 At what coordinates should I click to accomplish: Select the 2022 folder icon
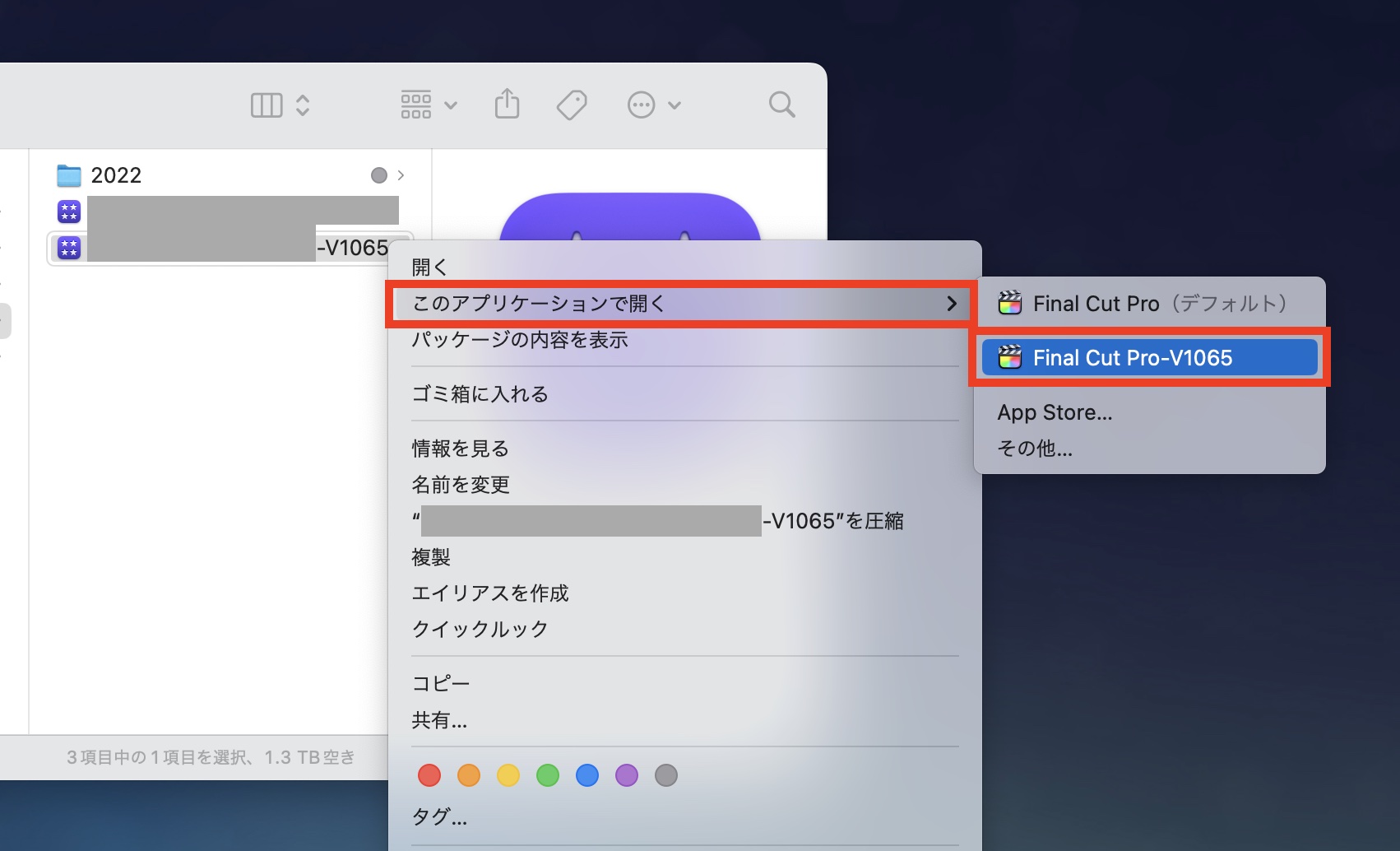(69, 175)
